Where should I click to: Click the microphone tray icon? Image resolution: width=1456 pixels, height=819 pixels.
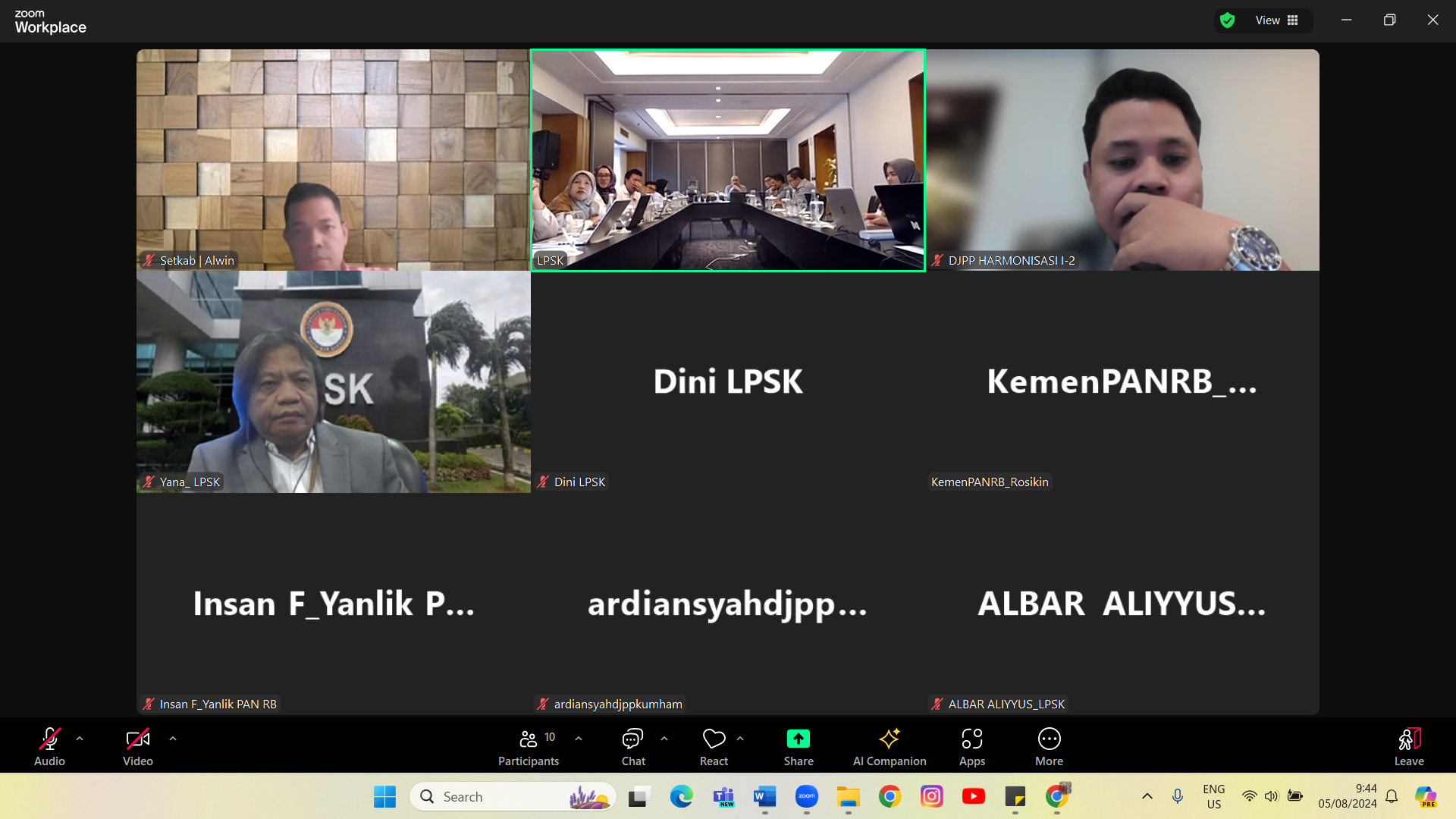pos(1178,796)
